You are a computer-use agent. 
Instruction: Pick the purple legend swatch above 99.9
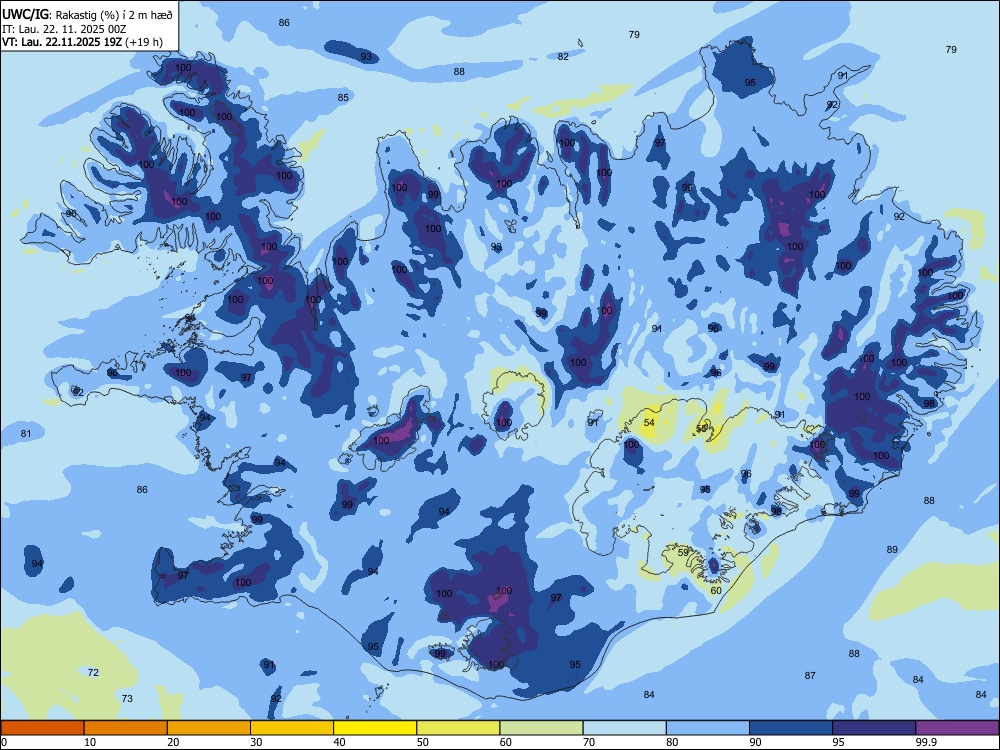click(957, 728)
